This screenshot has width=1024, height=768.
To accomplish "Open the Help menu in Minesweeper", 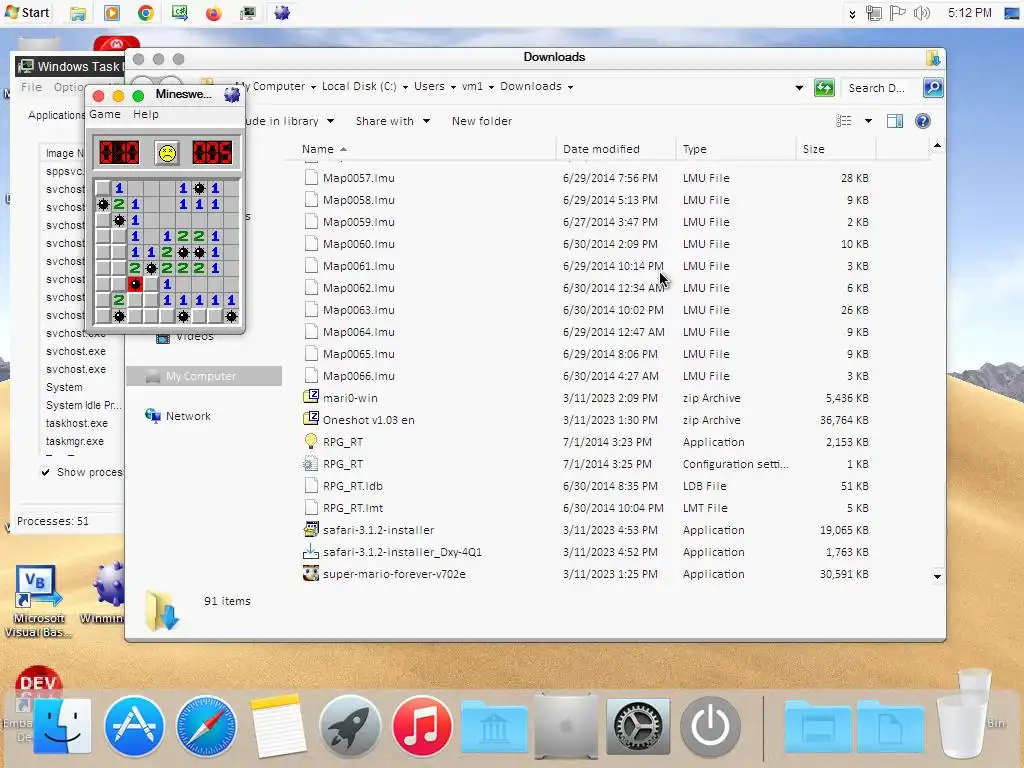I will (x=146, y=114).
